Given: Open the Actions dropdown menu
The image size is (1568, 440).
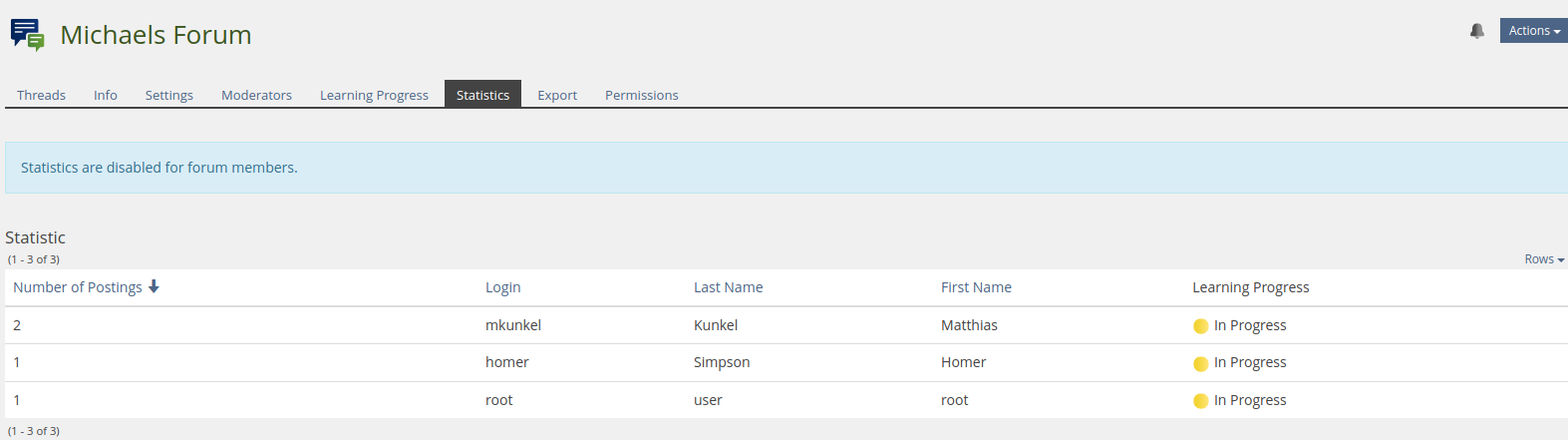Looking at the screenshot, I should 1533,31.
